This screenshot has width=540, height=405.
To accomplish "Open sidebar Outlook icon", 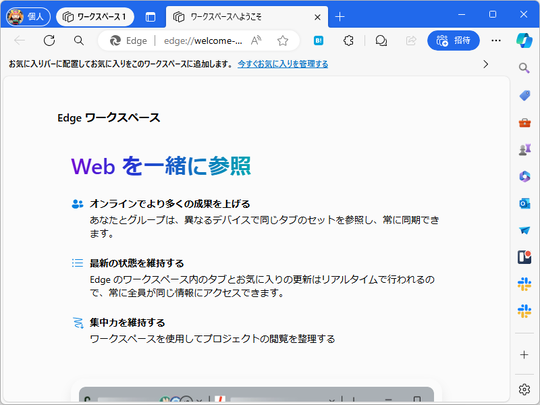I will (x=524, y=203).
